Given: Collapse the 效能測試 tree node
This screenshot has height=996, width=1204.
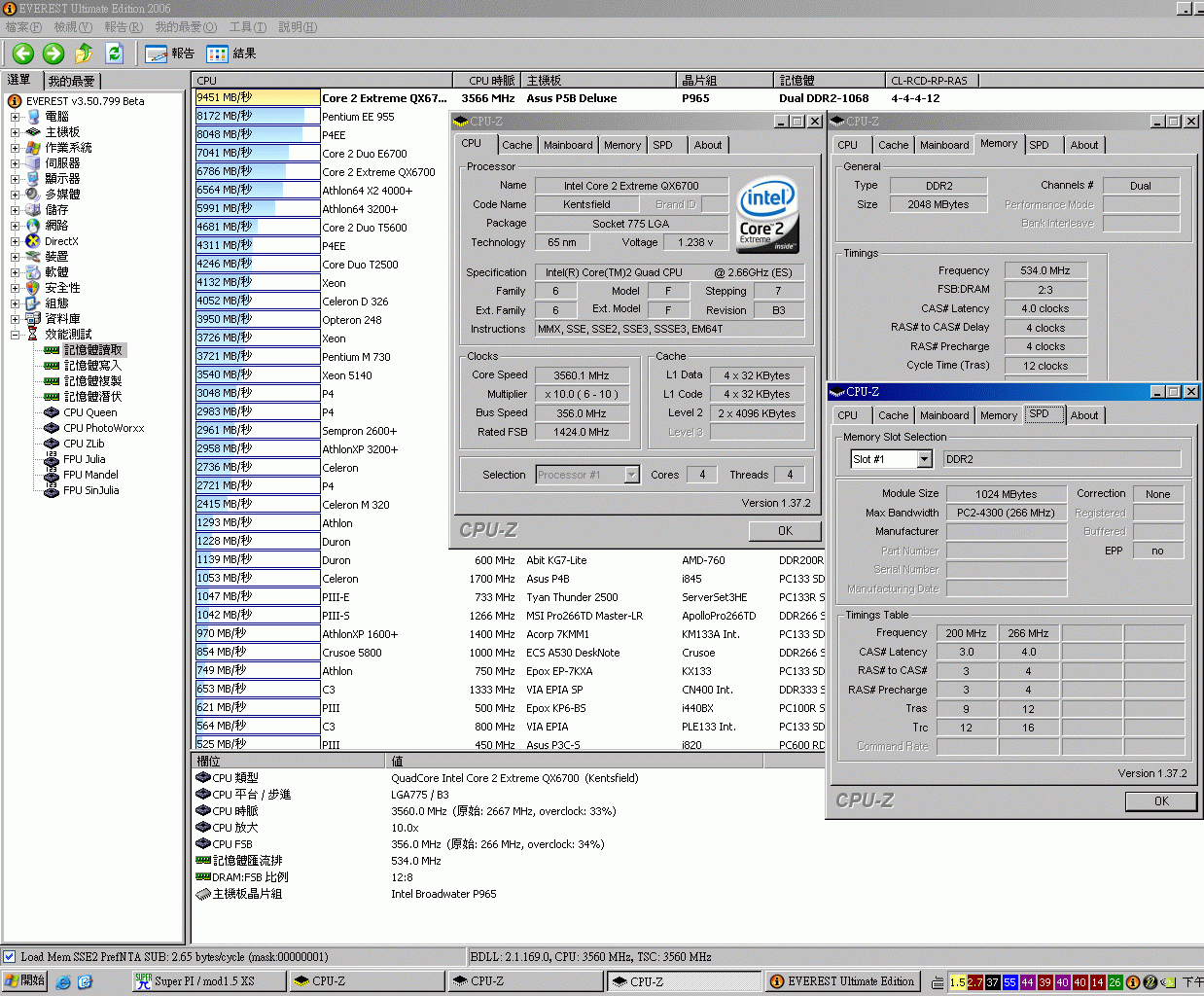Looking at the screenshot, I should click(15, 335).
